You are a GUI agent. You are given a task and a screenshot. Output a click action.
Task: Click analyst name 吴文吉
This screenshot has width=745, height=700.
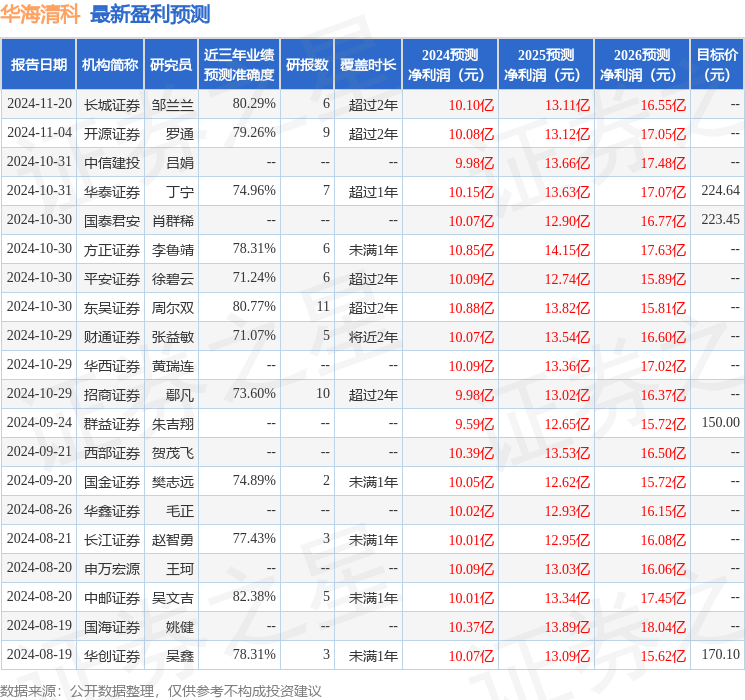pos(173,598)
